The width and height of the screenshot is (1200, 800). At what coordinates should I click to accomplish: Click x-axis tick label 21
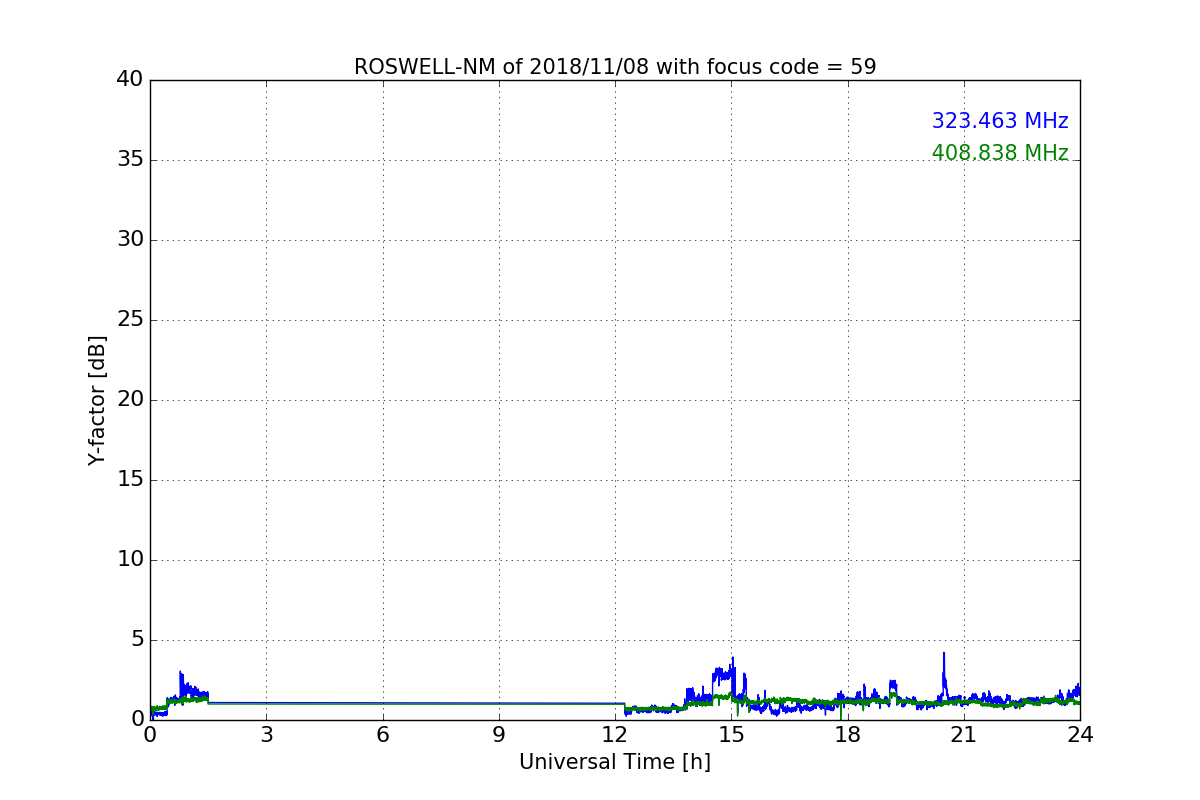(x=964, y=735)
